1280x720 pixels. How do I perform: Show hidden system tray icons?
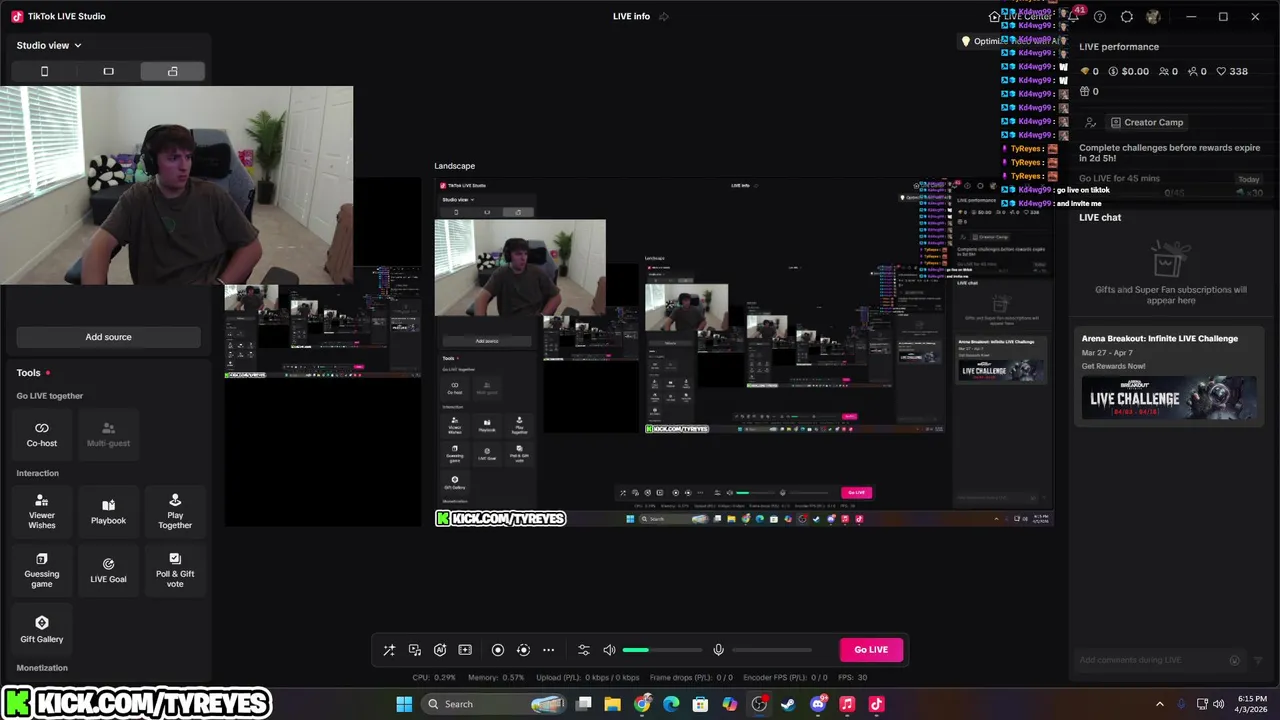(1160, 704)
